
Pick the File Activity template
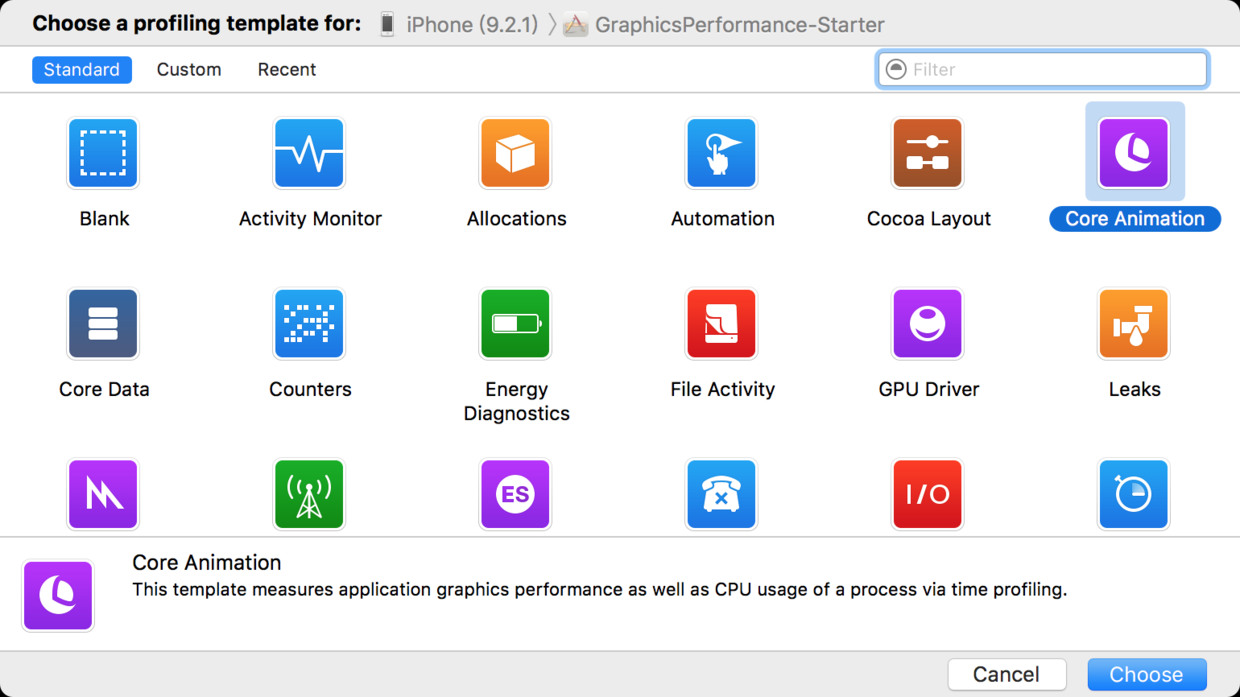point(721,324)
